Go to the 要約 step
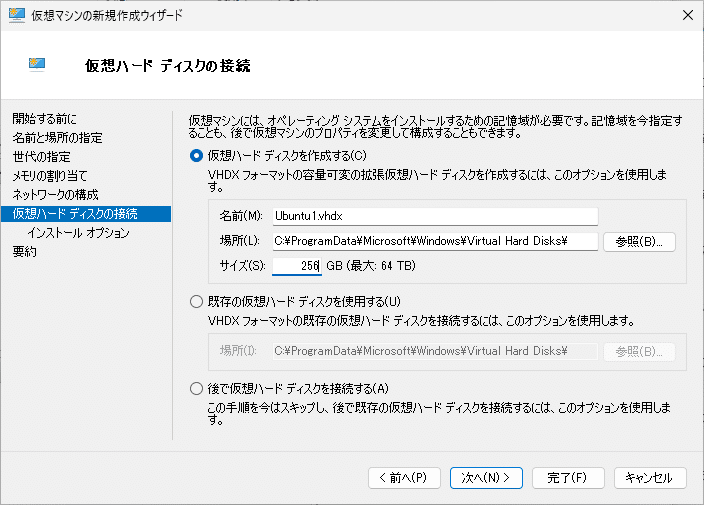704x505 pixels. pyautogui.click(x=25, y=251)
